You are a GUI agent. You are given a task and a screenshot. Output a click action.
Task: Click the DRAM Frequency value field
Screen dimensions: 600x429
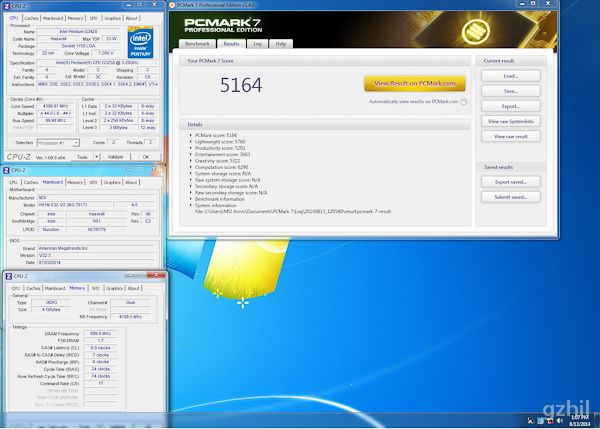pyautogui.click(x=100, y=334)
